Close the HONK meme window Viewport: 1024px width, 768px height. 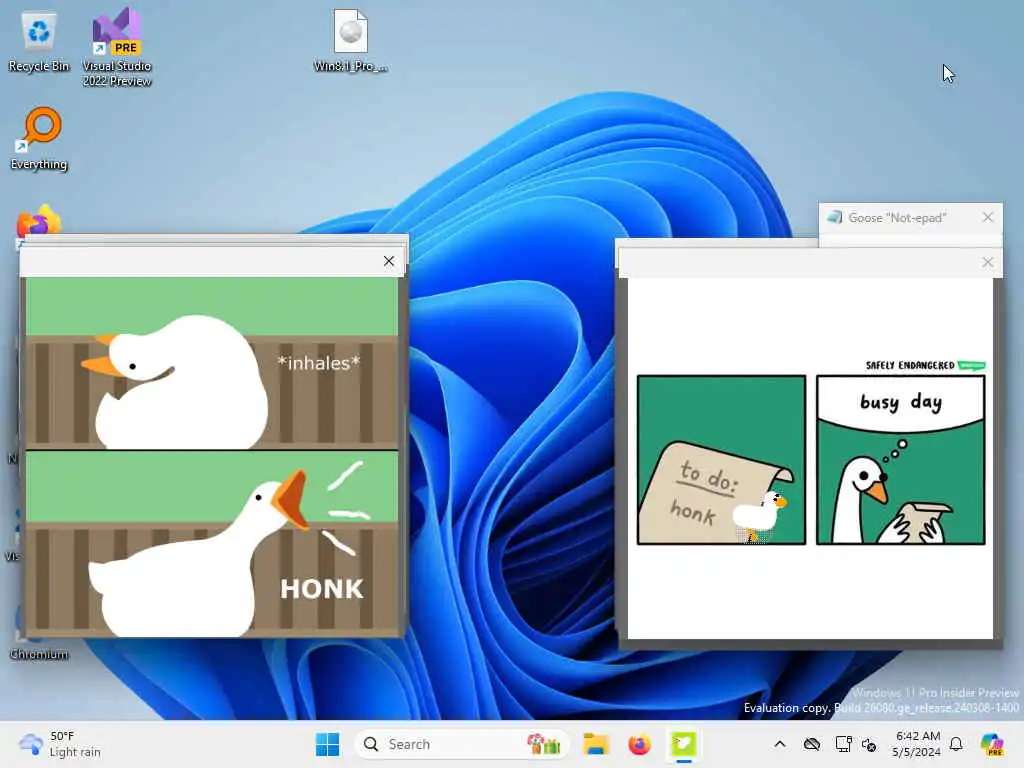point(389,261)
